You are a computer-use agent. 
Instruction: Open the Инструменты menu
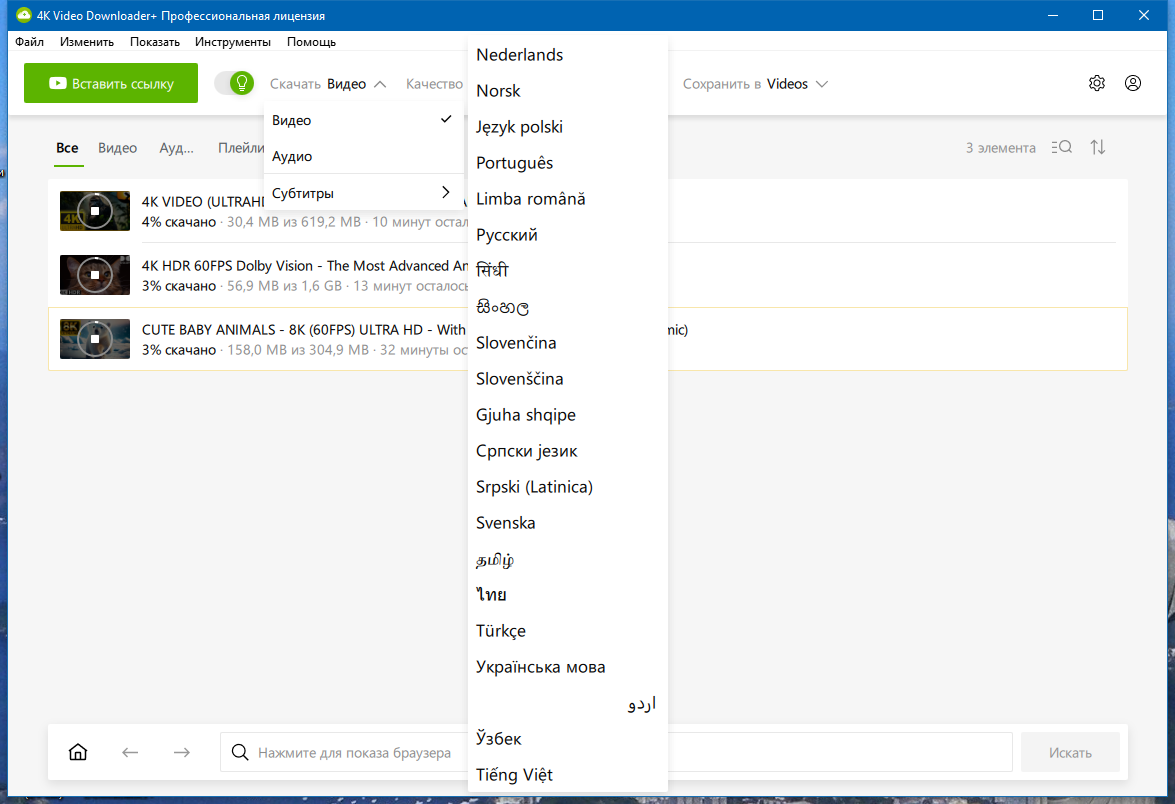pyautogui.click(x=232, y=42)
